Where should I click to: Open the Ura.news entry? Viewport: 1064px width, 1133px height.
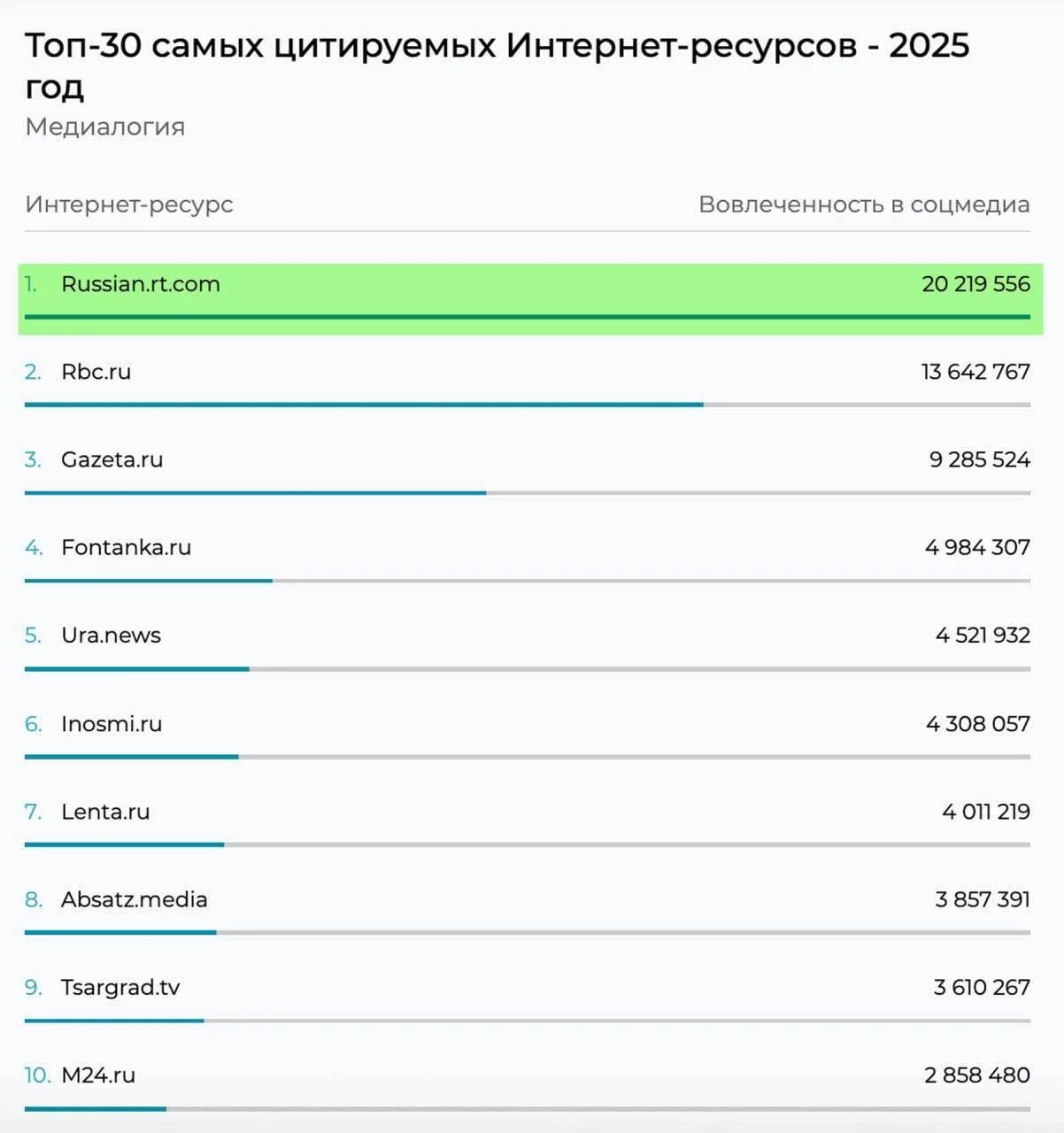pos(111,635)
